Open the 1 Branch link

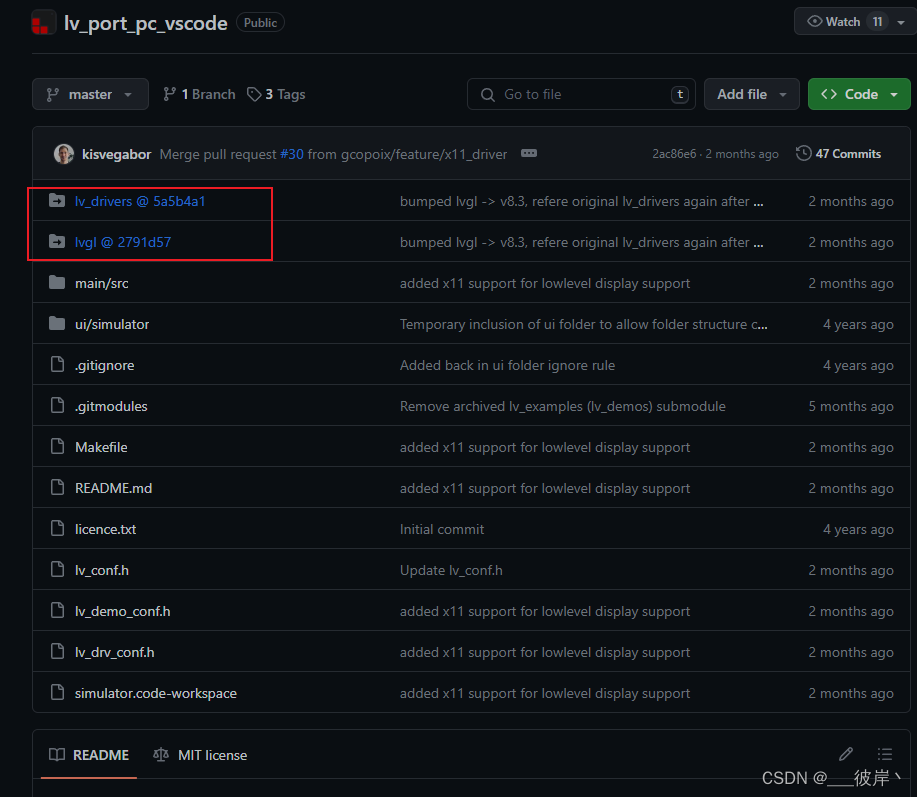click(199, 94)
